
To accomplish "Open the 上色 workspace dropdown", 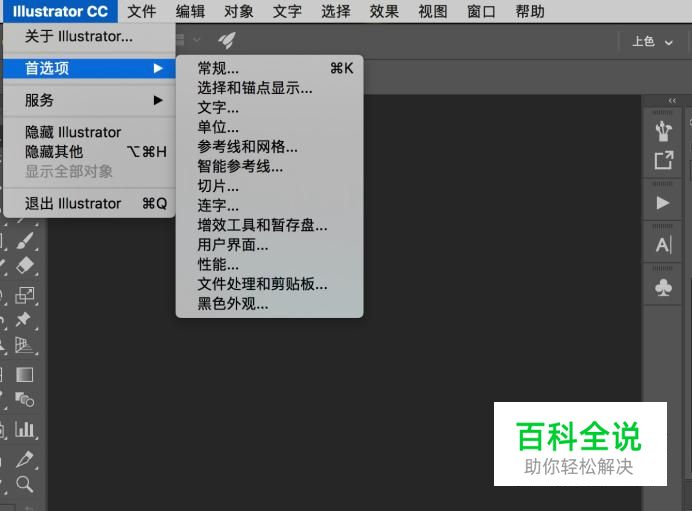I will pos(652,42).
